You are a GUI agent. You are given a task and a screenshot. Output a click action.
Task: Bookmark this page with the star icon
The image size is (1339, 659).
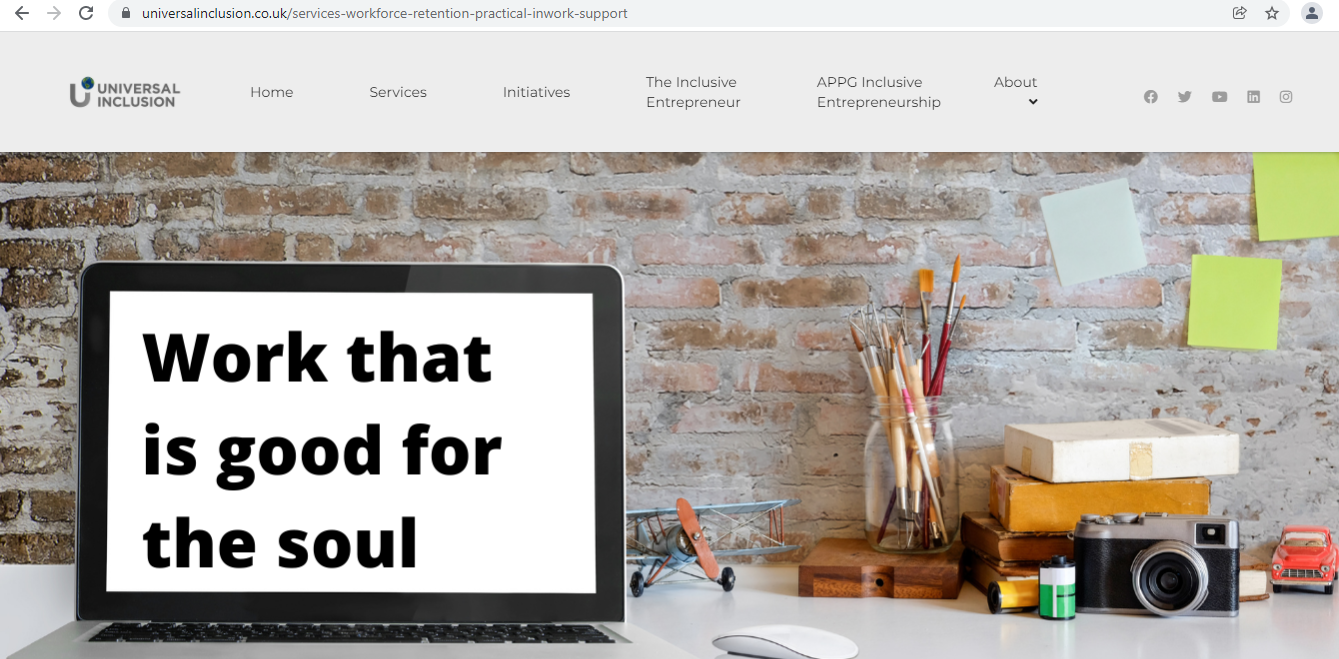click(1272, 13)
